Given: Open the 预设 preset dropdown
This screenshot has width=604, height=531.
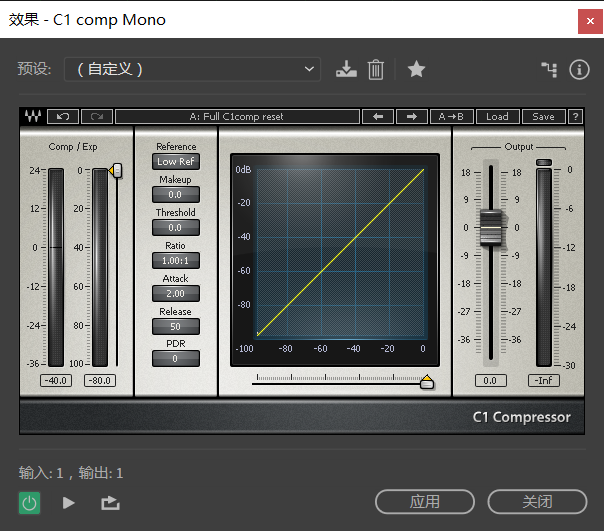Looking at the screenshot, I should 192,69.
